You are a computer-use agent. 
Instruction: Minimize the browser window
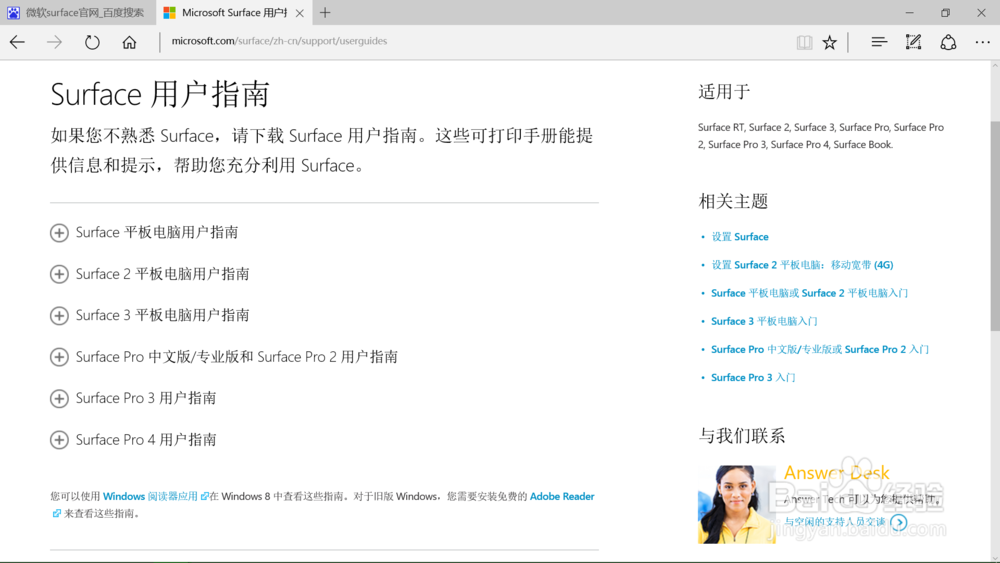909,12
